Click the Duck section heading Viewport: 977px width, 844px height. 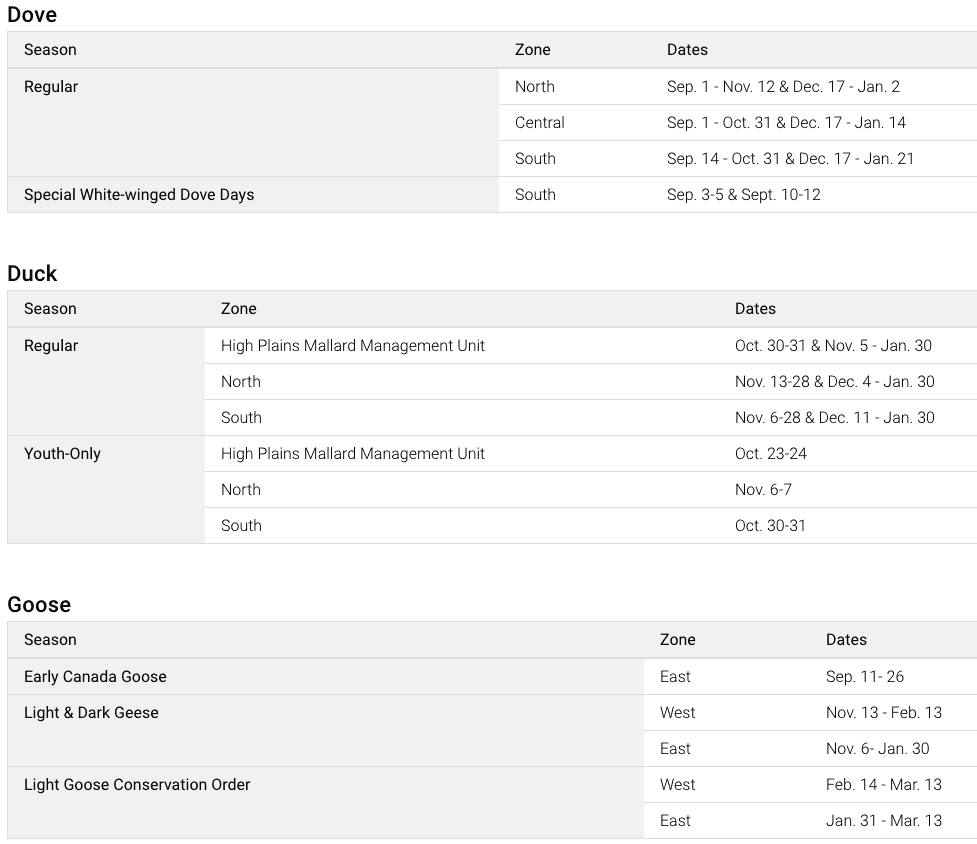pos(32,274)
